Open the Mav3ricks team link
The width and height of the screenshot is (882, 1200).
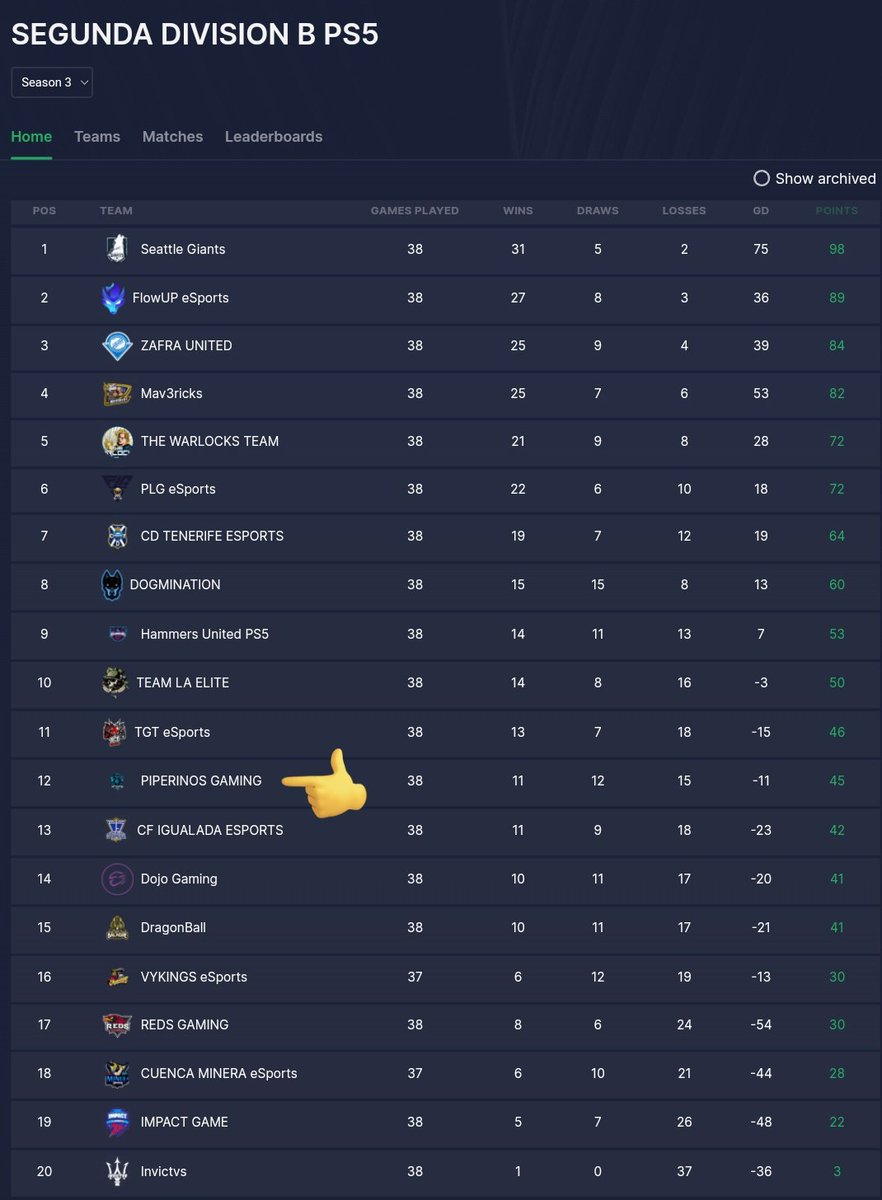[171, 393]
